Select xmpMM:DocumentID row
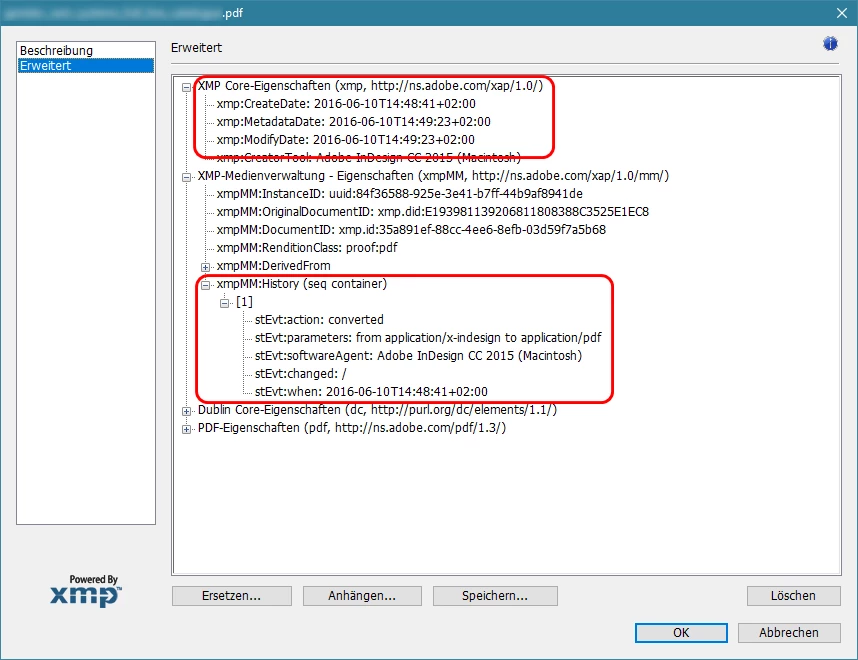The image size is (858, 660). click(411, 230)
